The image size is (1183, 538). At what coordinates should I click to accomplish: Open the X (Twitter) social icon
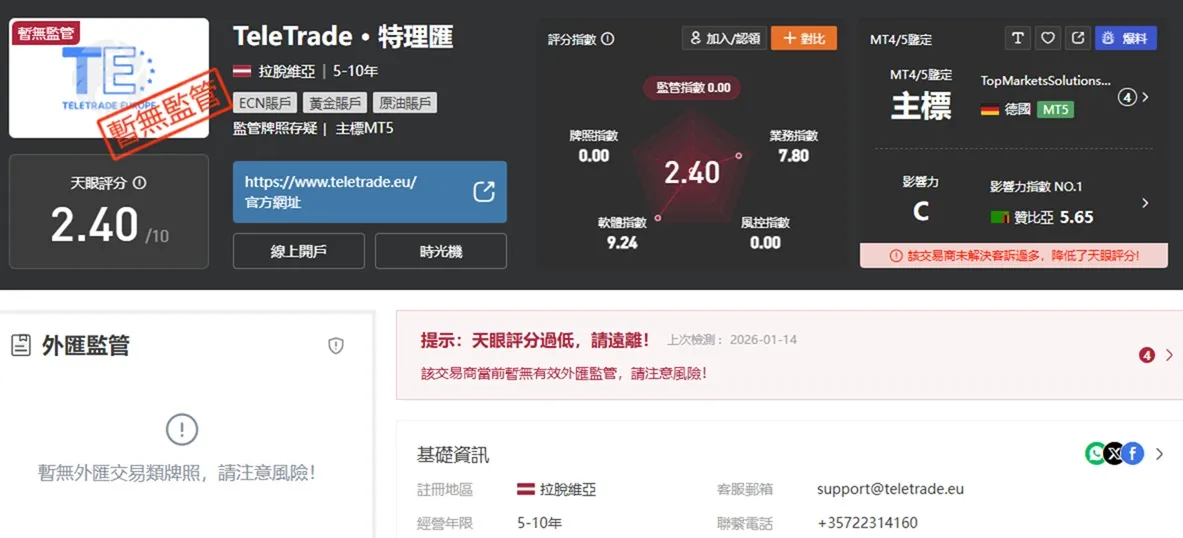(1114, 453)
